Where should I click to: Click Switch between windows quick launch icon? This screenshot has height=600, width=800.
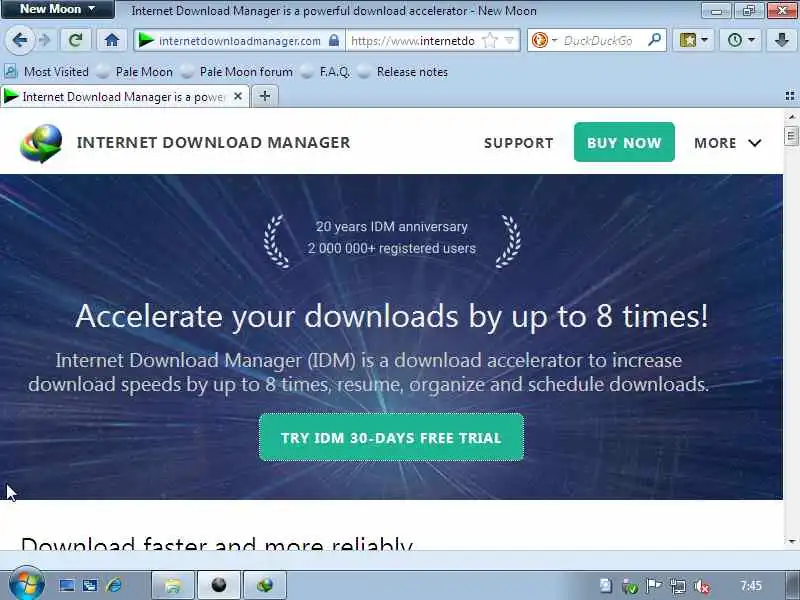pos(90,585)
